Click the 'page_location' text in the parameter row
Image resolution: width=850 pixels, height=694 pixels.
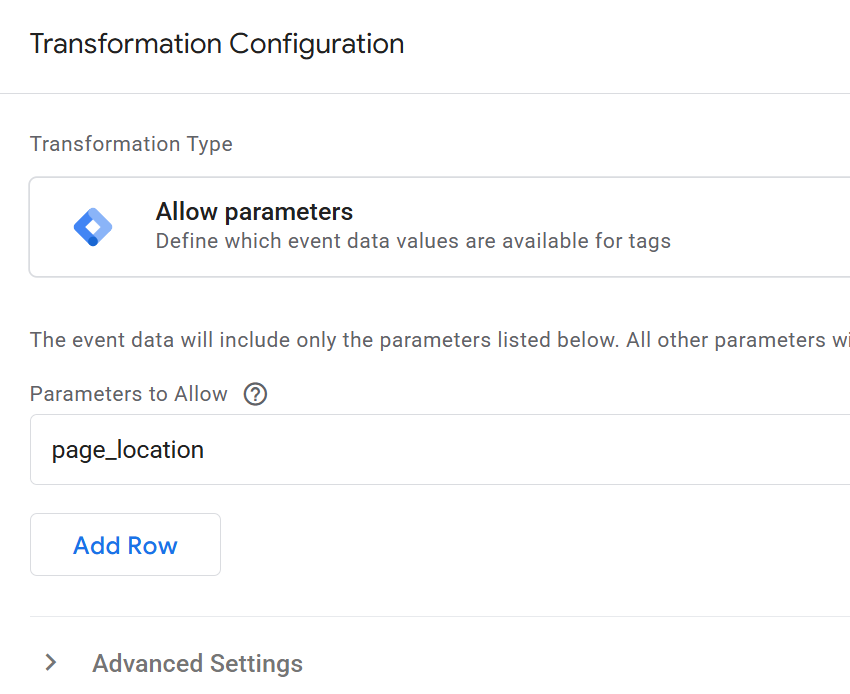pyautogui.click(x=128, y=450)
